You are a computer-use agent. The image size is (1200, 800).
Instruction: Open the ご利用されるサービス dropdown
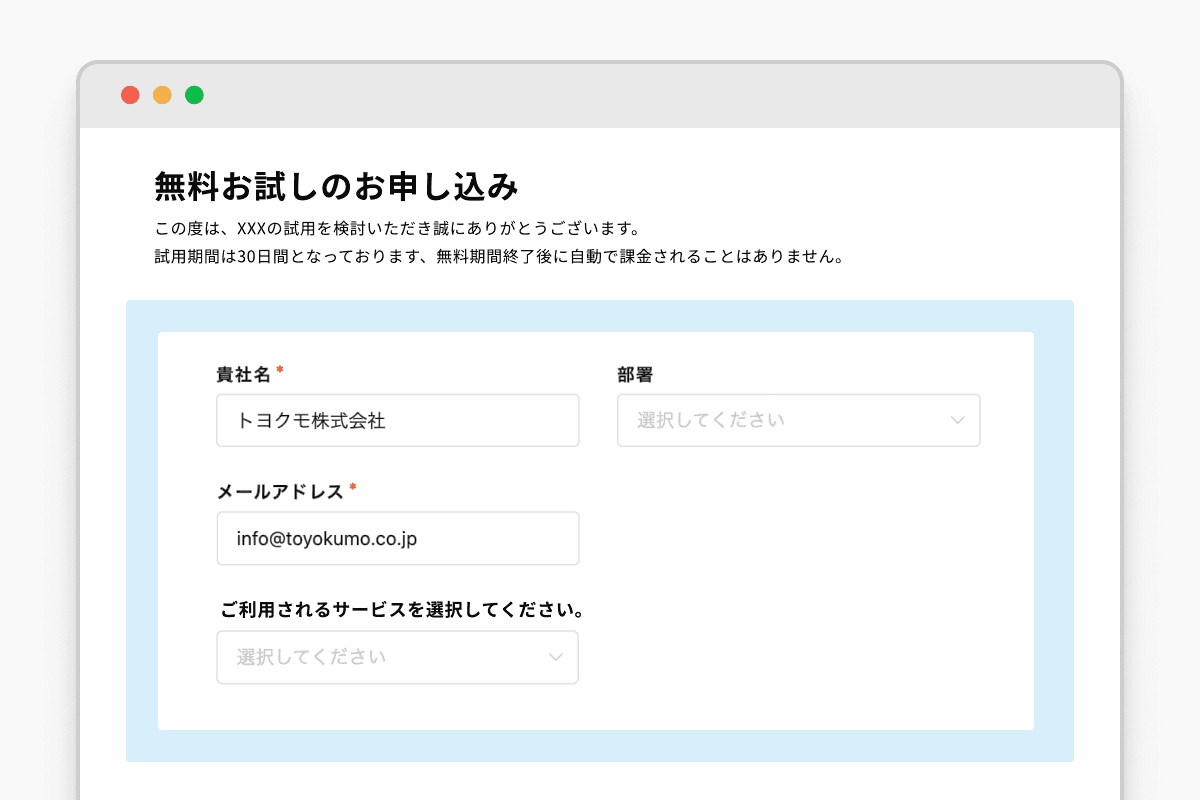point(397,657)
